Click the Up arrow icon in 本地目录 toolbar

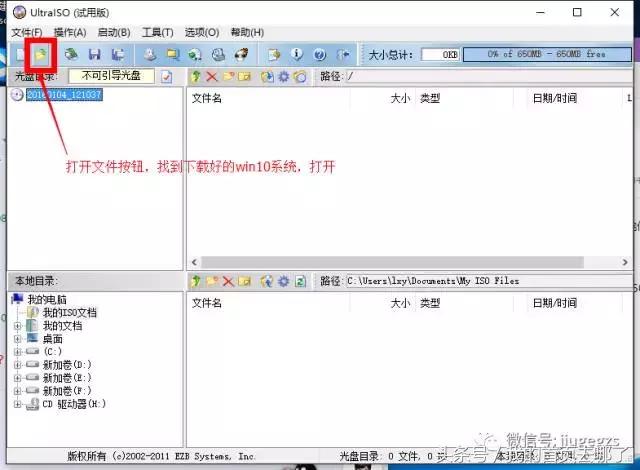tap(196, 281)
